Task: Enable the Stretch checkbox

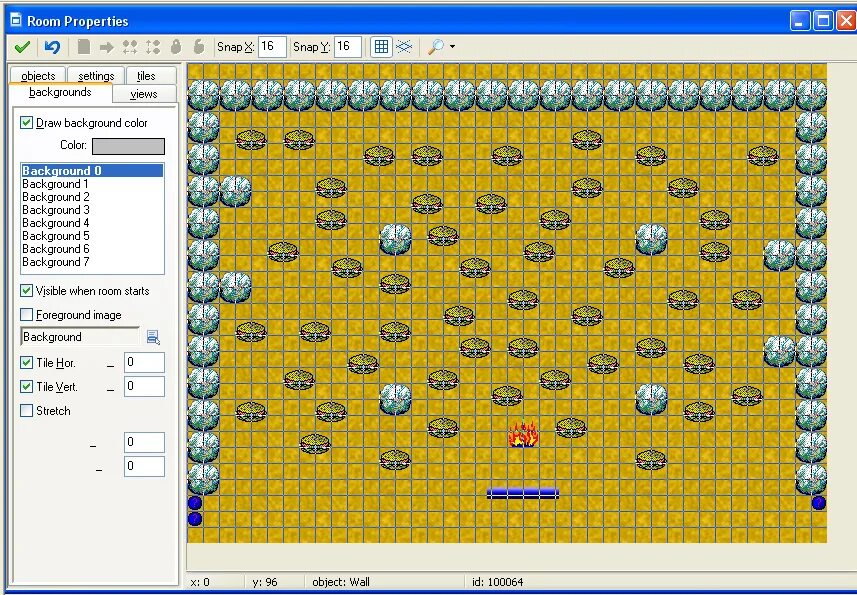Action: coord(26,410)
